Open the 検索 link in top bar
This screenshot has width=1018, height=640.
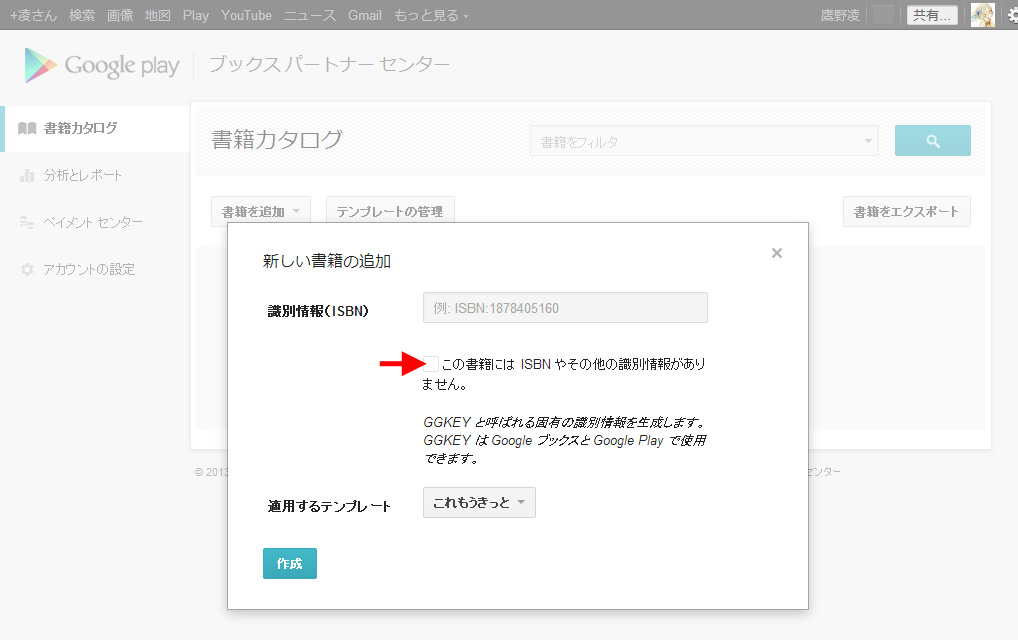coord(82,15)
